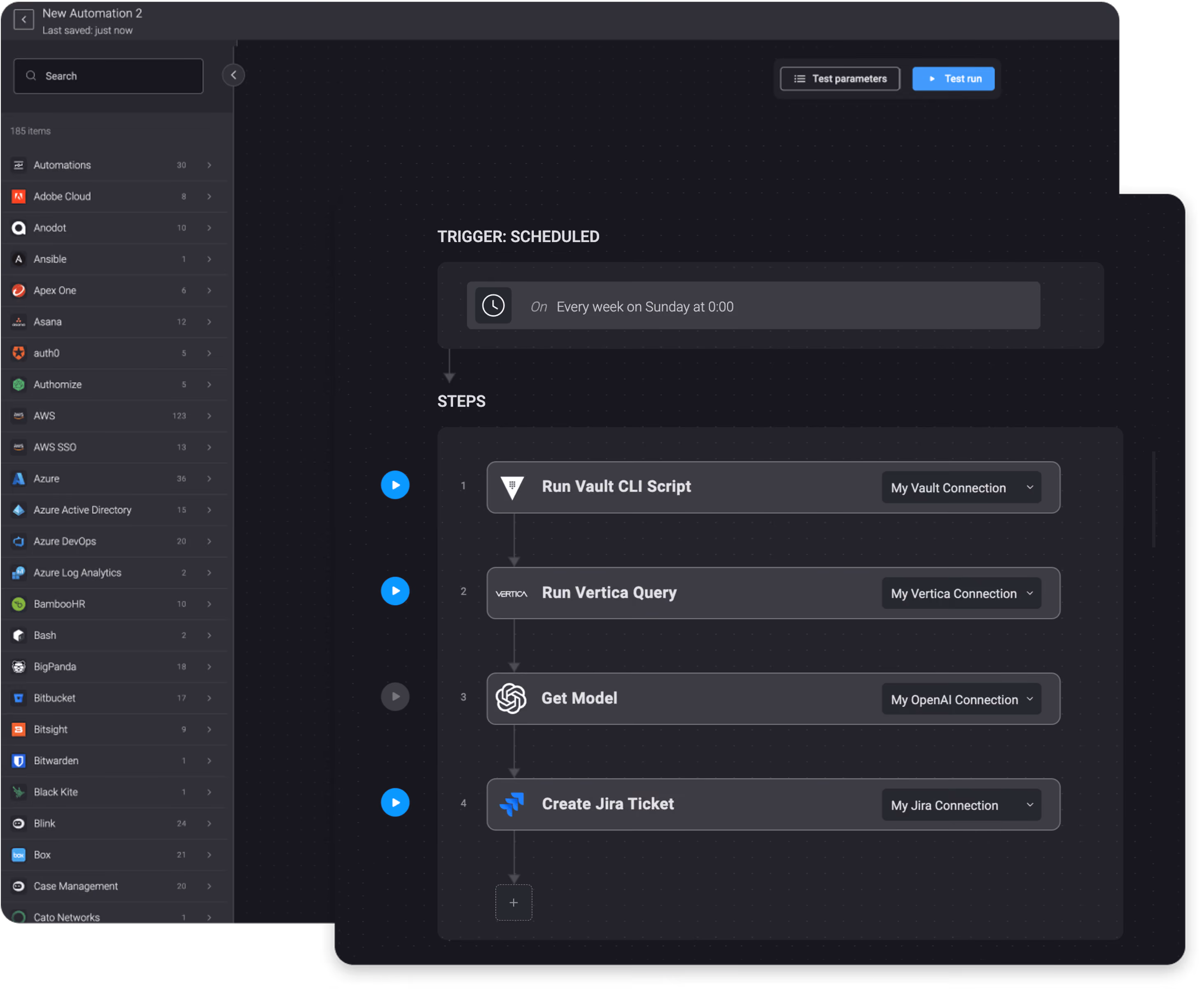
Task: Click the Vertica logo in step 2
Action: click(x=511, y=594)
